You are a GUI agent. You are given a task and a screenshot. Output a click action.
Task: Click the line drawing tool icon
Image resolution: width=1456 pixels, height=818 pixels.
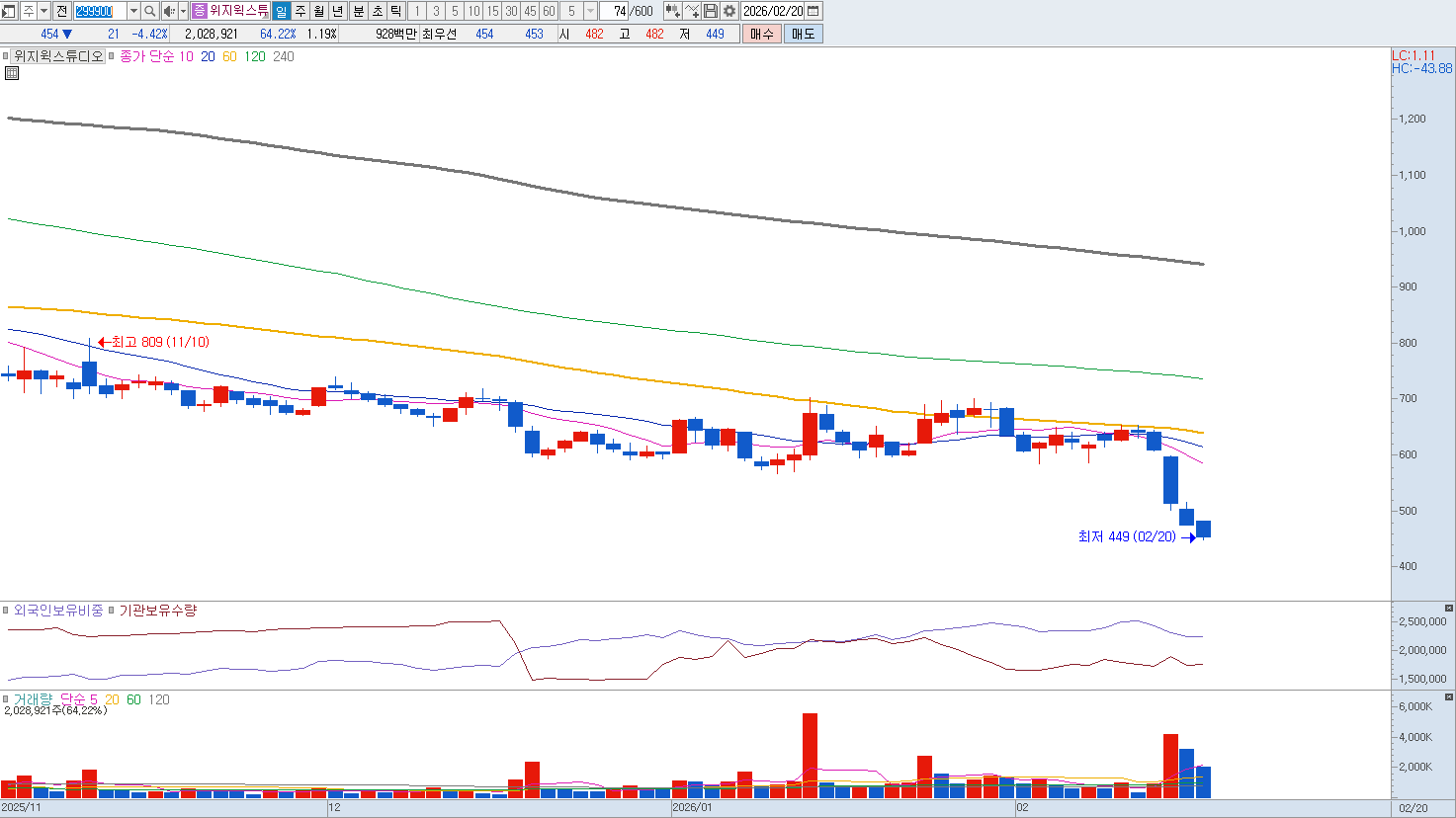pyautogui.click(x=692, y=11)
